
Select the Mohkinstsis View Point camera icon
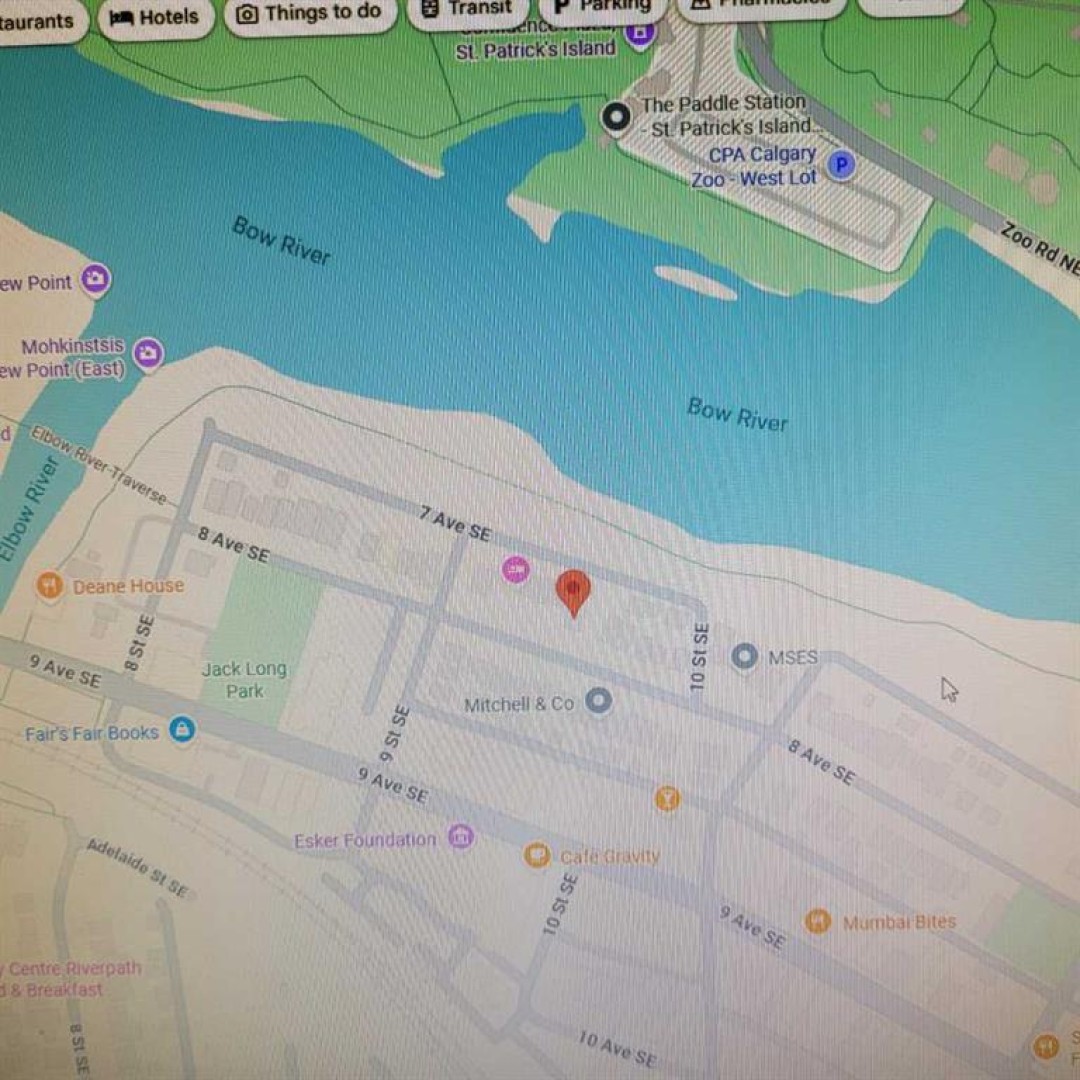point(148,353)
